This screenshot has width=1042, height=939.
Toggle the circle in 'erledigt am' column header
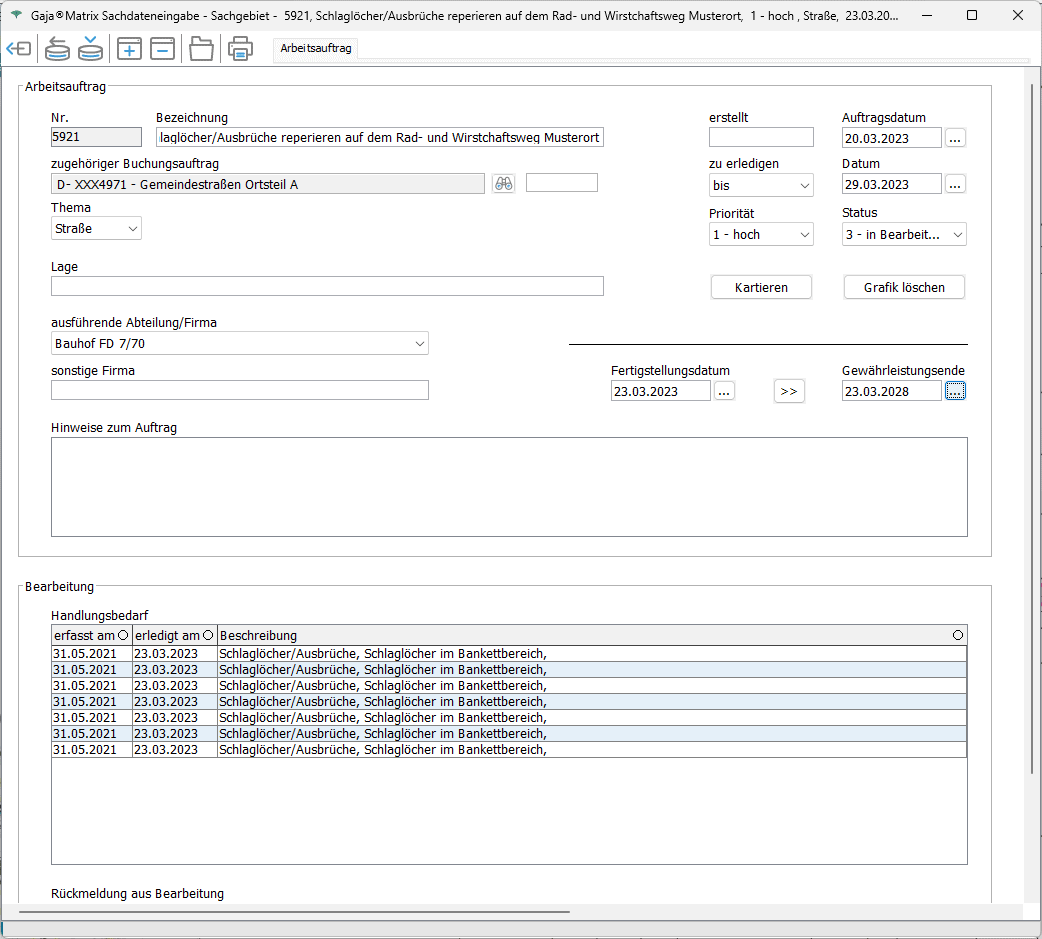pos(208,635)
